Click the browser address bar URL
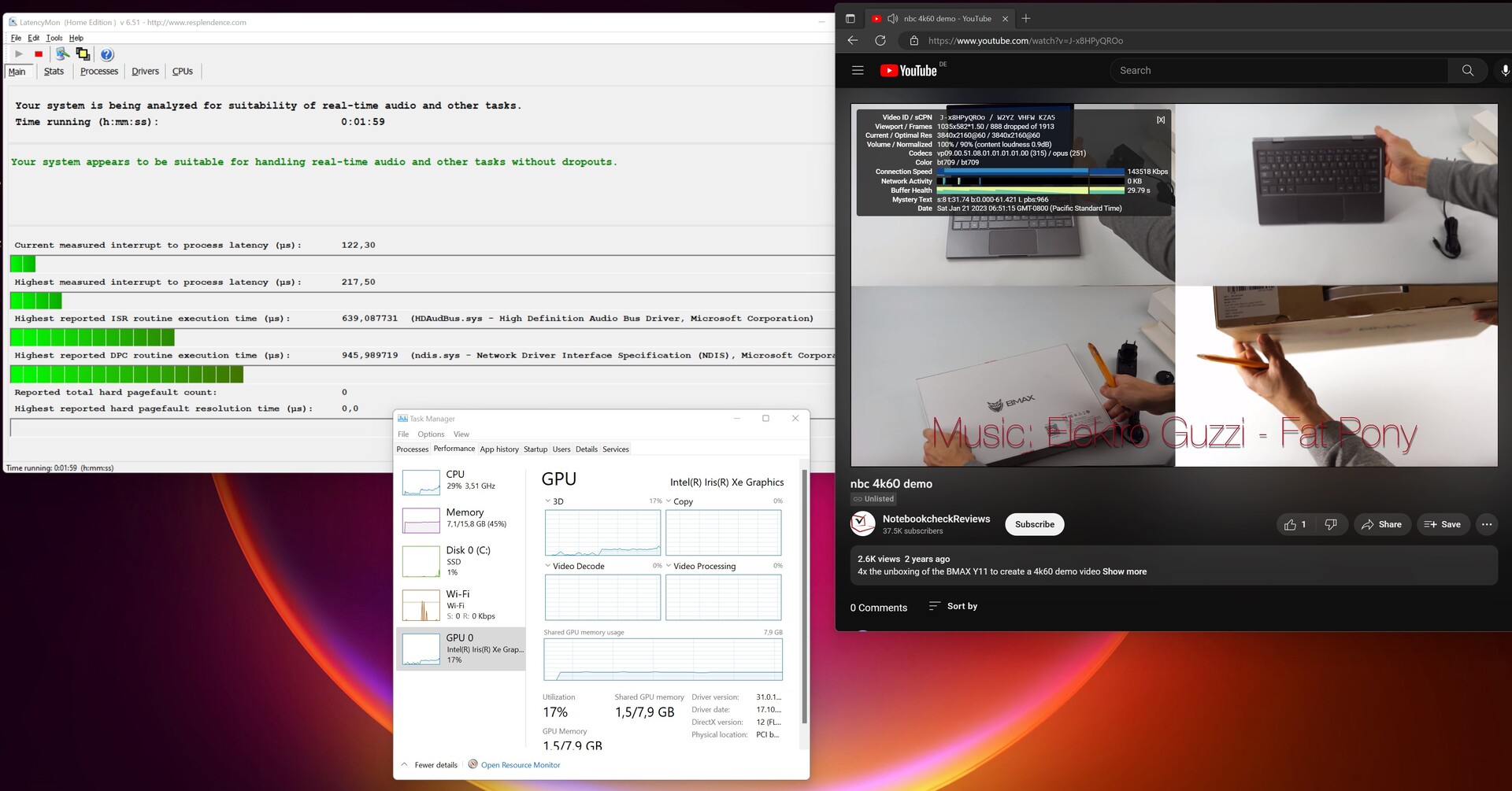 tap(1025, 41)
